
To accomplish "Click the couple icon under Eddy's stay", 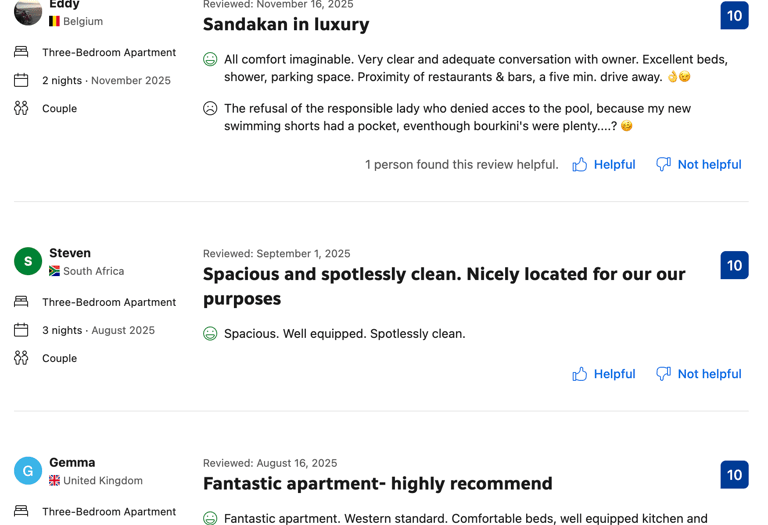I will tap(21, 108).
